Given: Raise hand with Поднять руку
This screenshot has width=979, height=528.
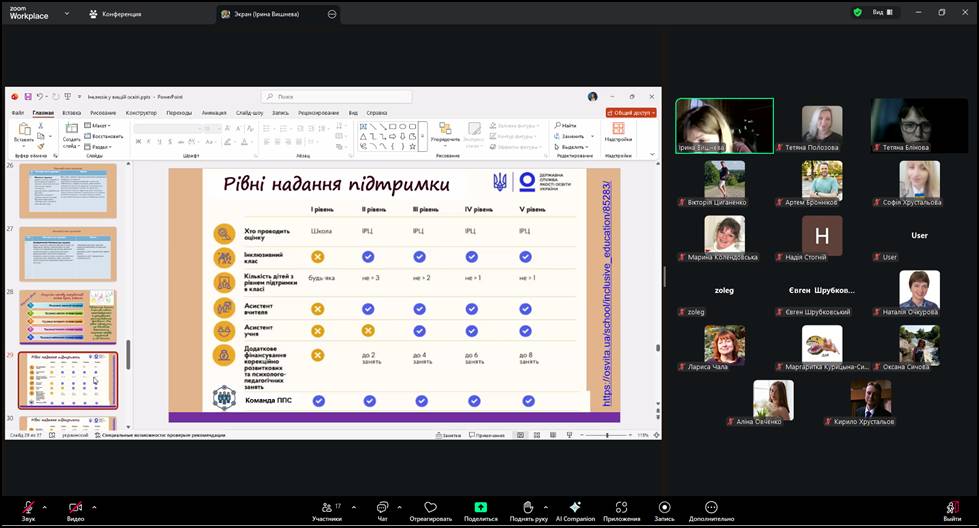Looking at the screenshot, I should click(x=528, y=508).
